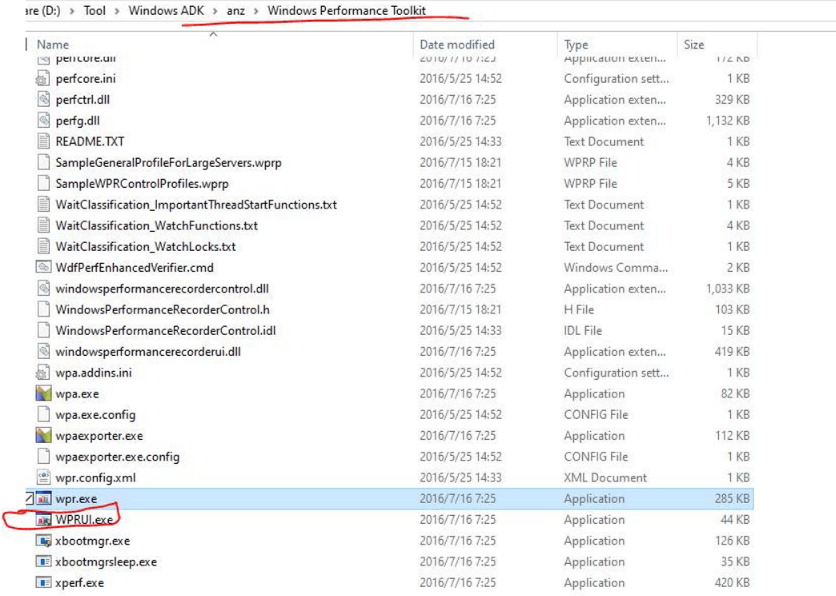Select the WdfPerfEnhancedVerifier.cmd file name
836x596 pixels.
(134, 268)
